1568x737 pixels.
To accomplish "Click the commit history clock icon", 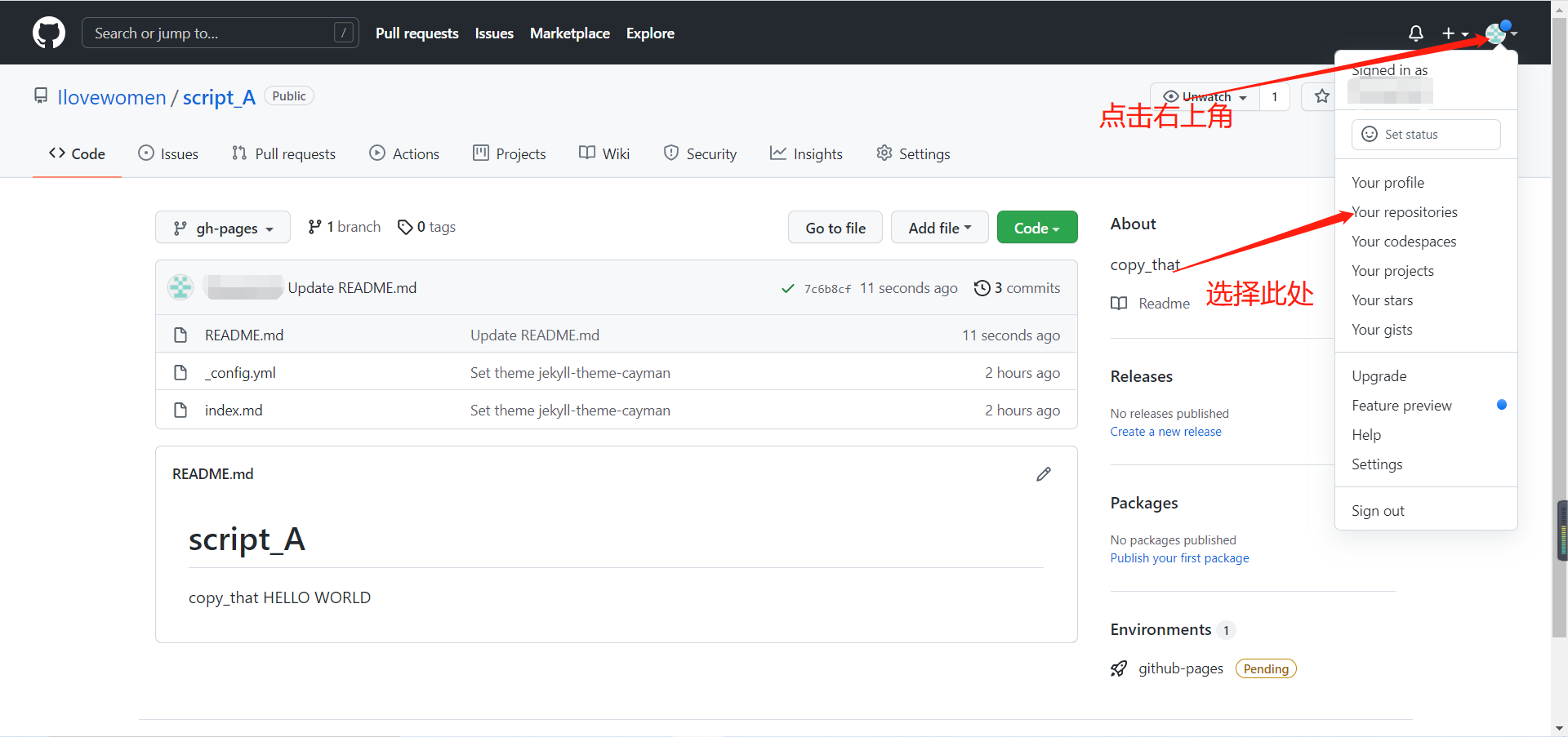I will [x=982, y=287].
